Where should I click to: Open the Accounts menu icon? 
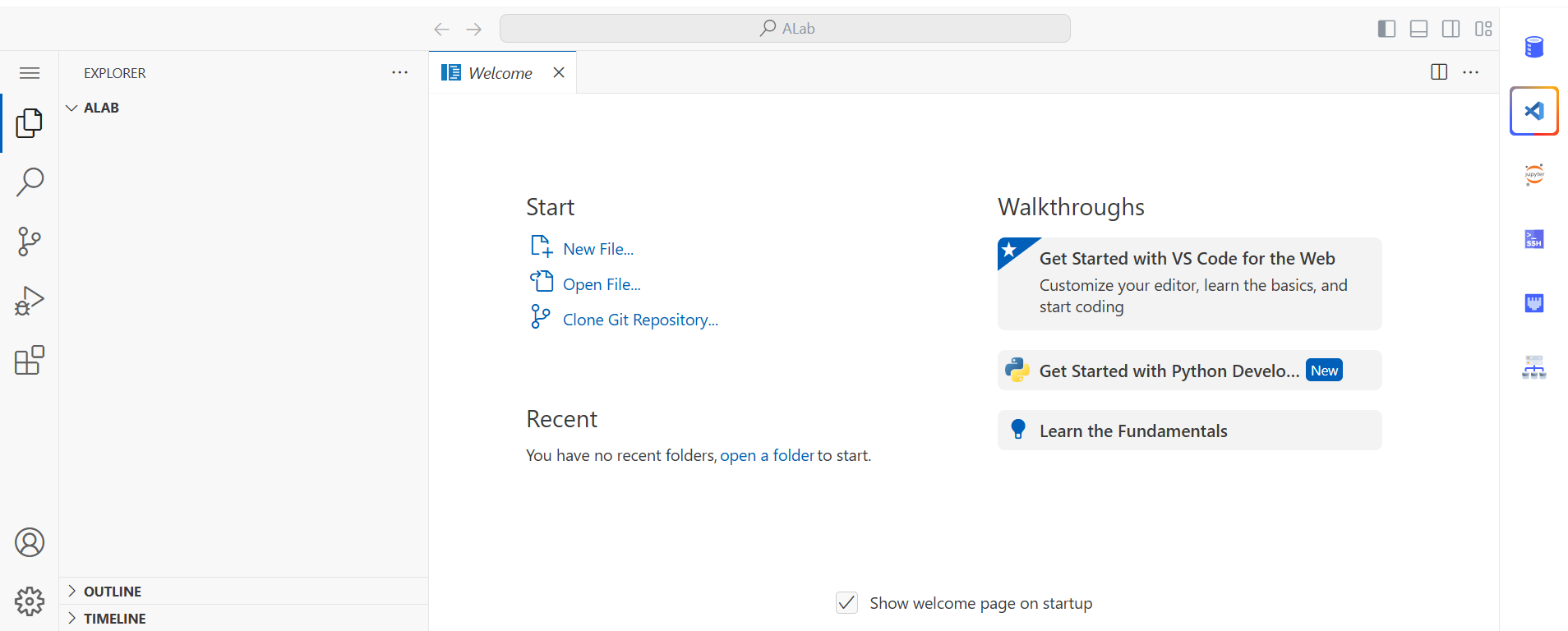[x=30, y=542]
